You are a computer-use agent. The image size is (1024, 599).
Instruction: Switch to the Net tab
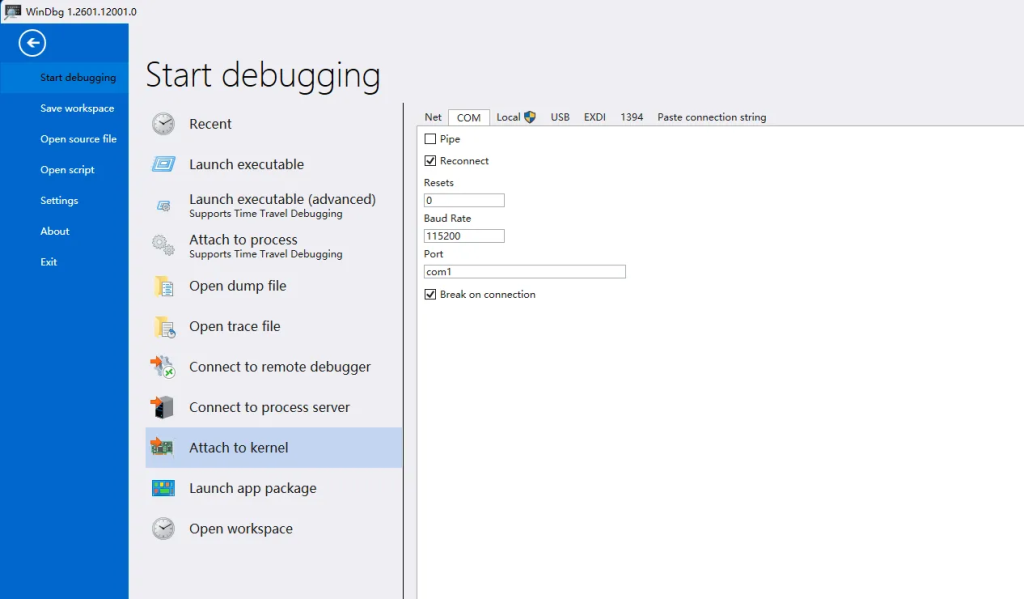click(433, 117)
